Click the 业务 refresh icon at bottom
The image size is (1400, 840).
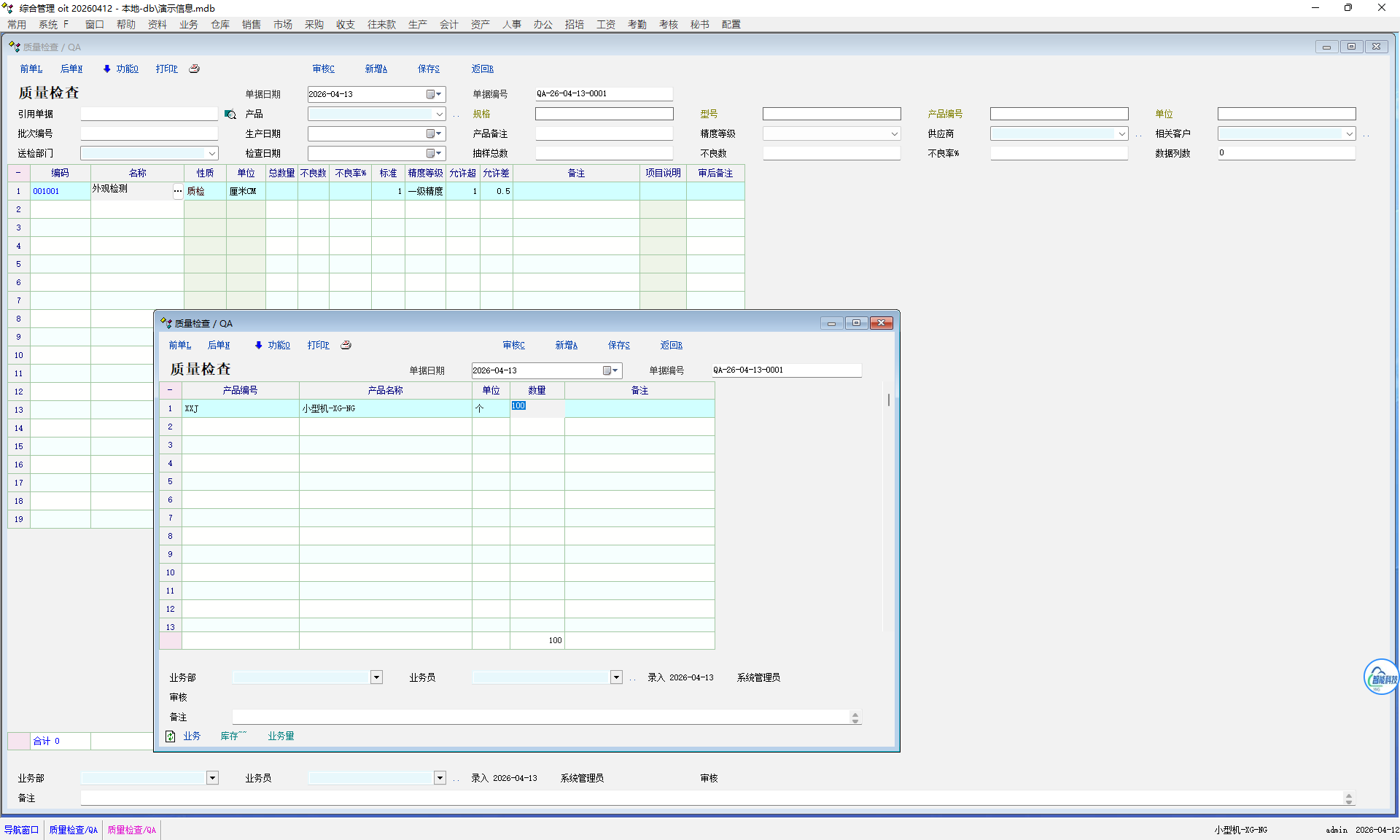[x=171, y=736]
